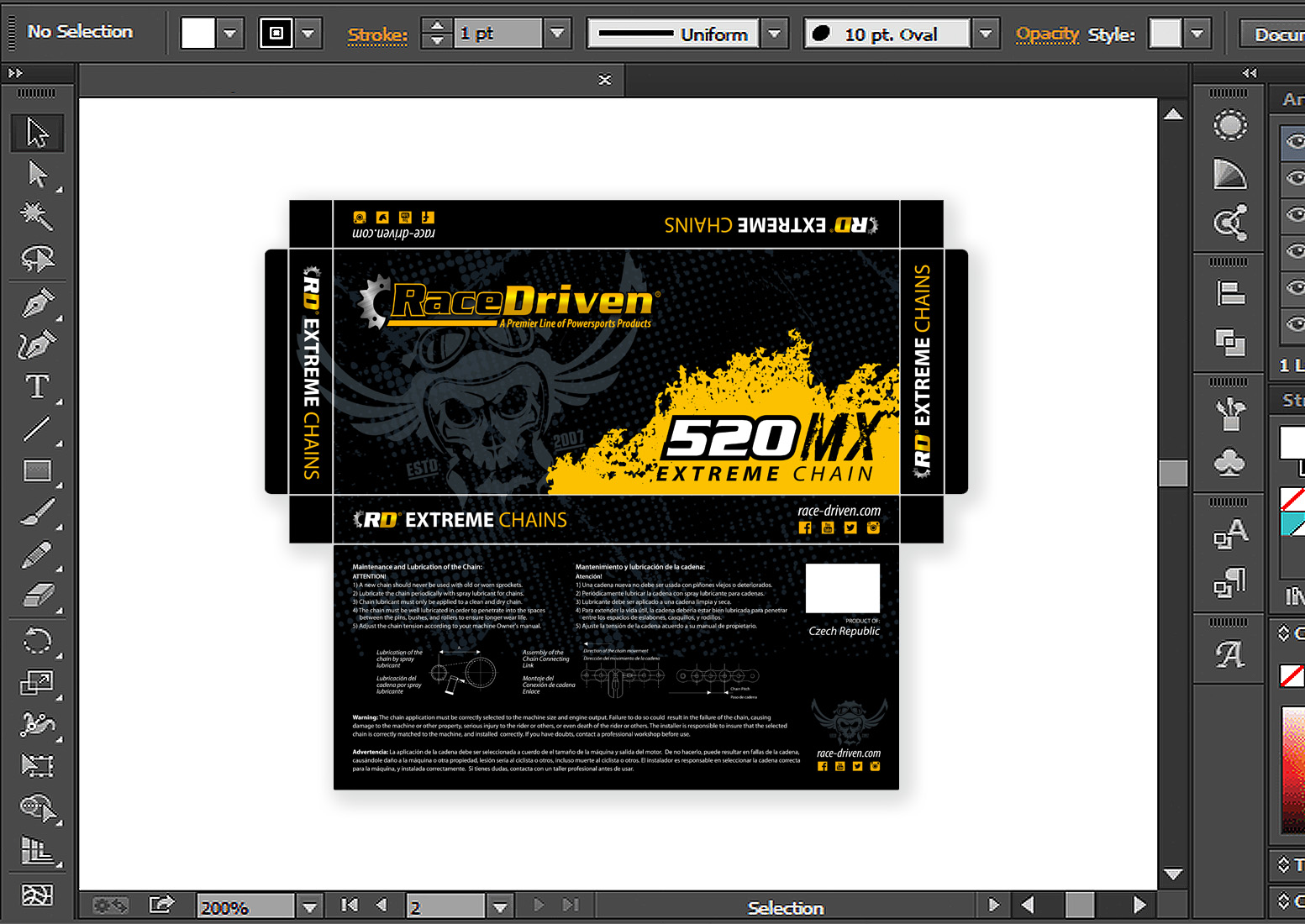
Task: Toggle the third layer eye icon
Action: (x=1295, y=214)
